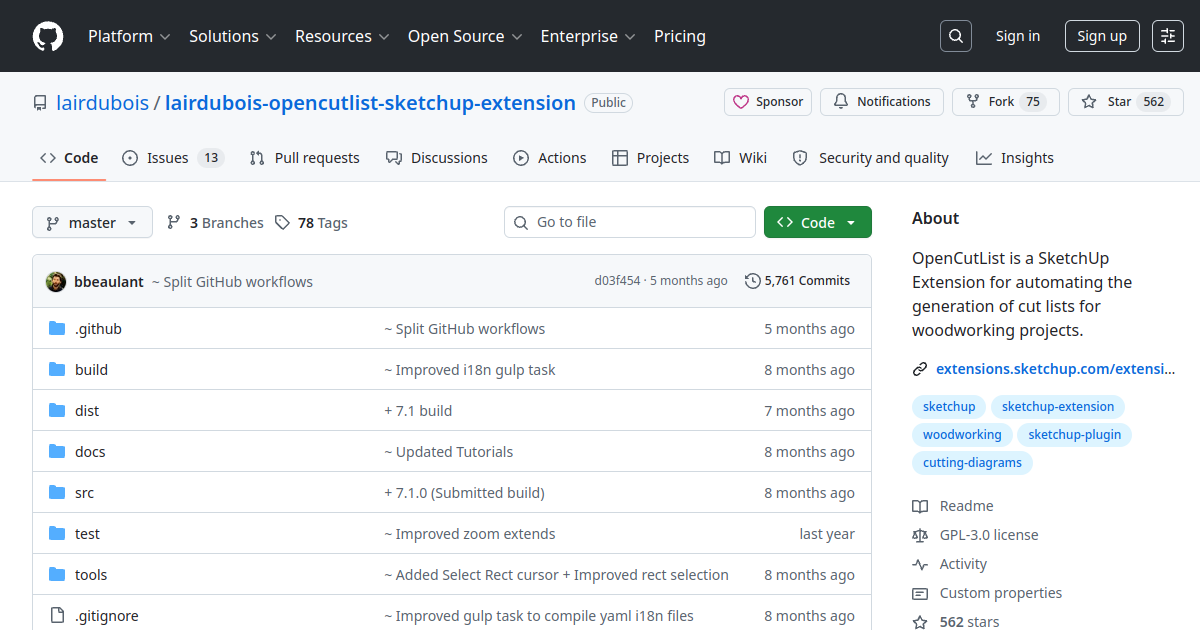Click the star icon on Star button

tap(1089, 102)
